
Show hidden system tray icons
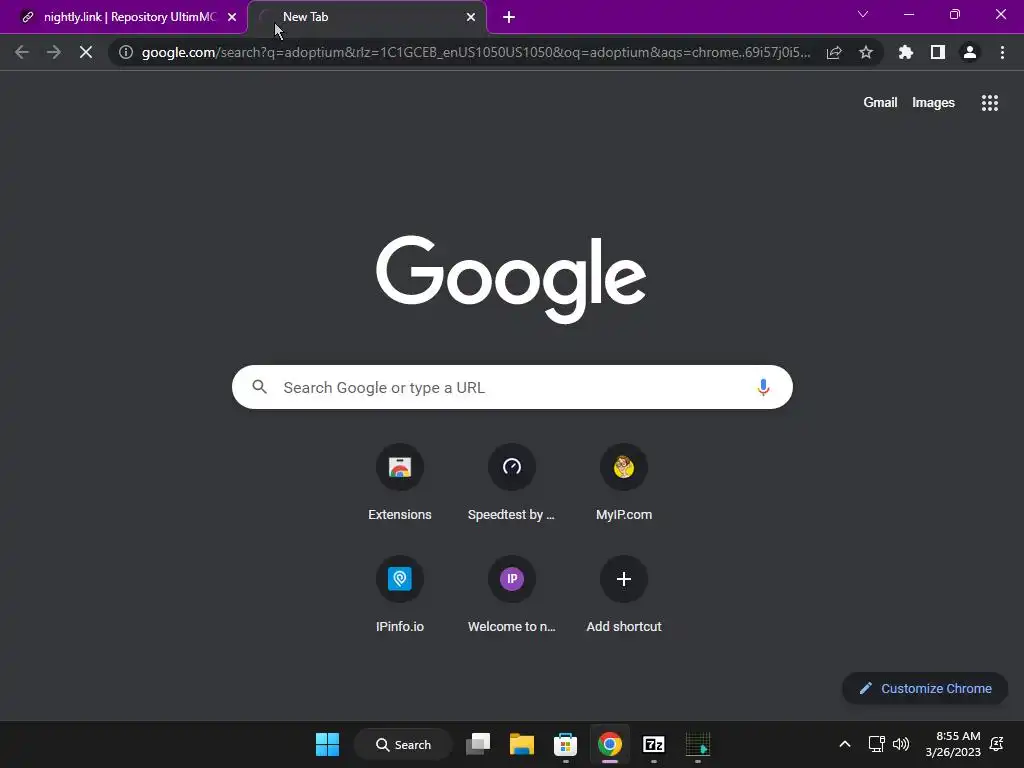pos(844,744)
